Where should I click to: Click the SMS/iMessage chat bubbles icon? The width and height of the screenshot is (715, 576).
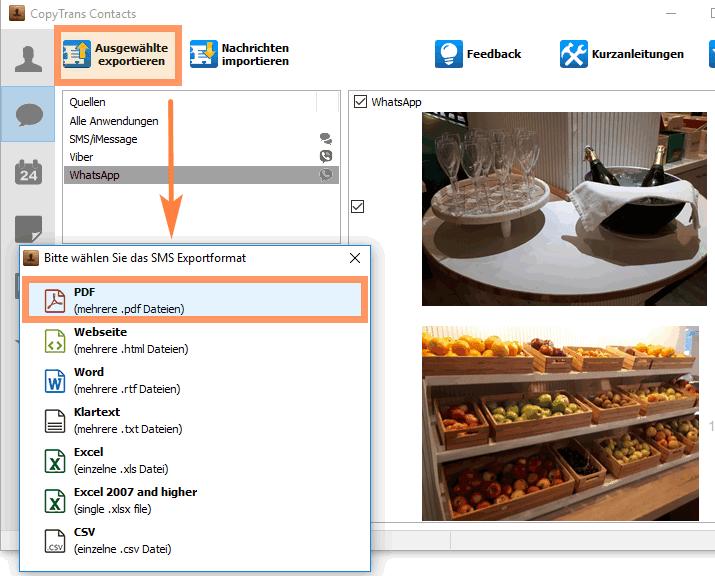click(326, 138)
